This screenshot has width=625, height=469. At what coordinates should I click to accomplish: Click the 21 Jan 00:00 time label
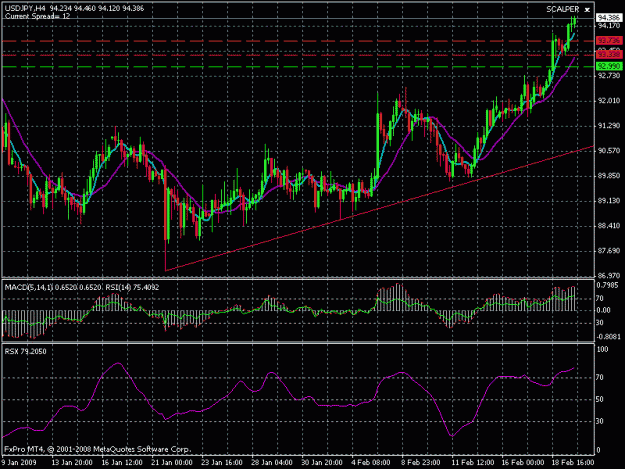click(172, 463)
